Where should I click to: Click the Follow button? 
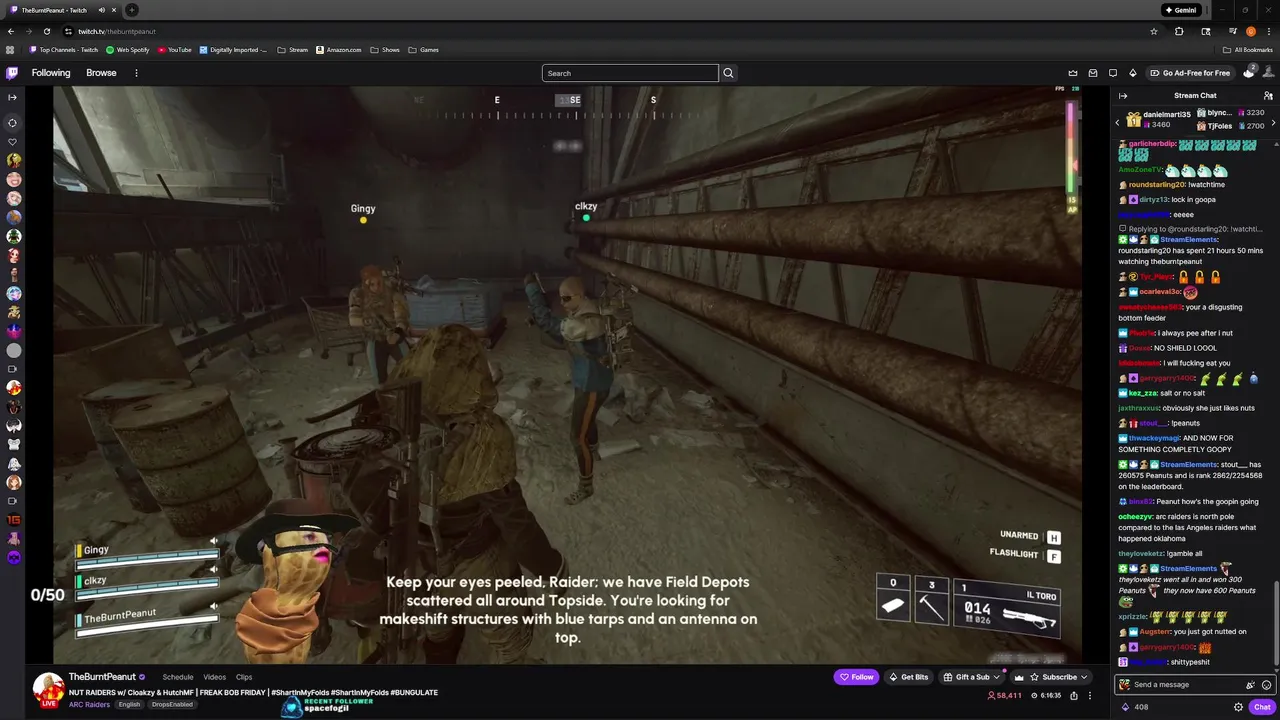pos(856,677)
